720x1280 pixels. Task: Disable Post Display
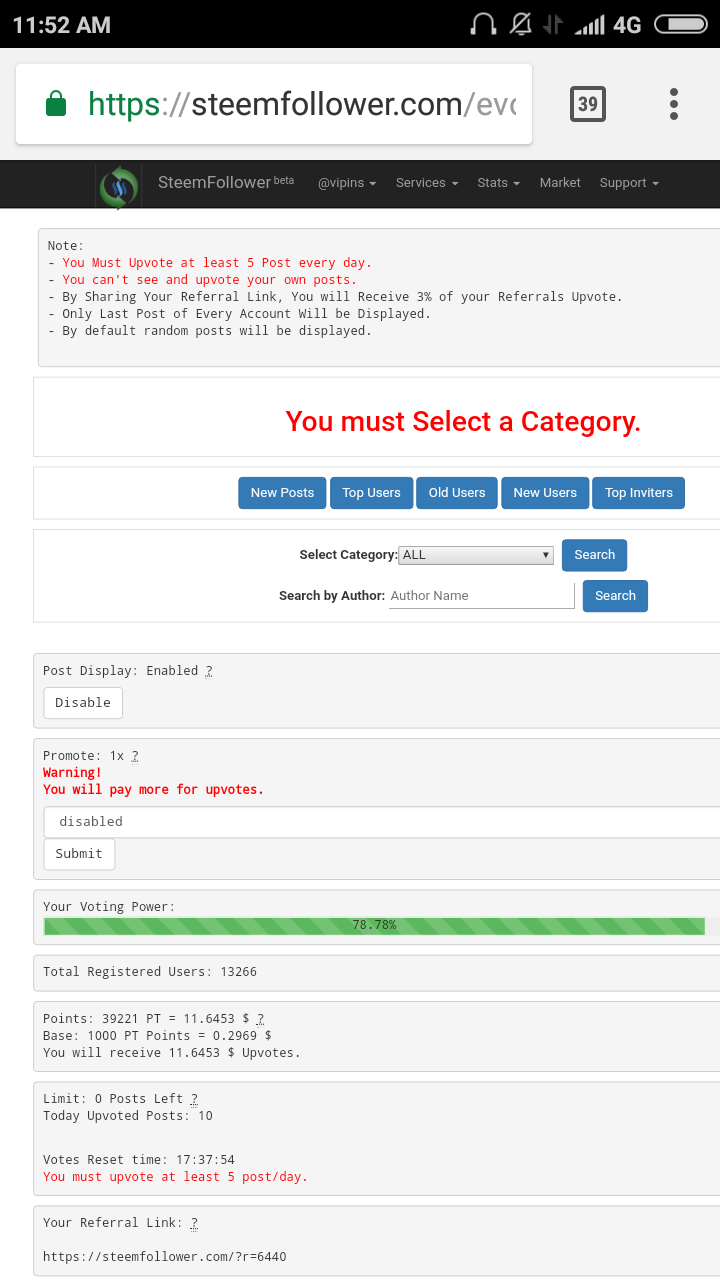[83, 703]
